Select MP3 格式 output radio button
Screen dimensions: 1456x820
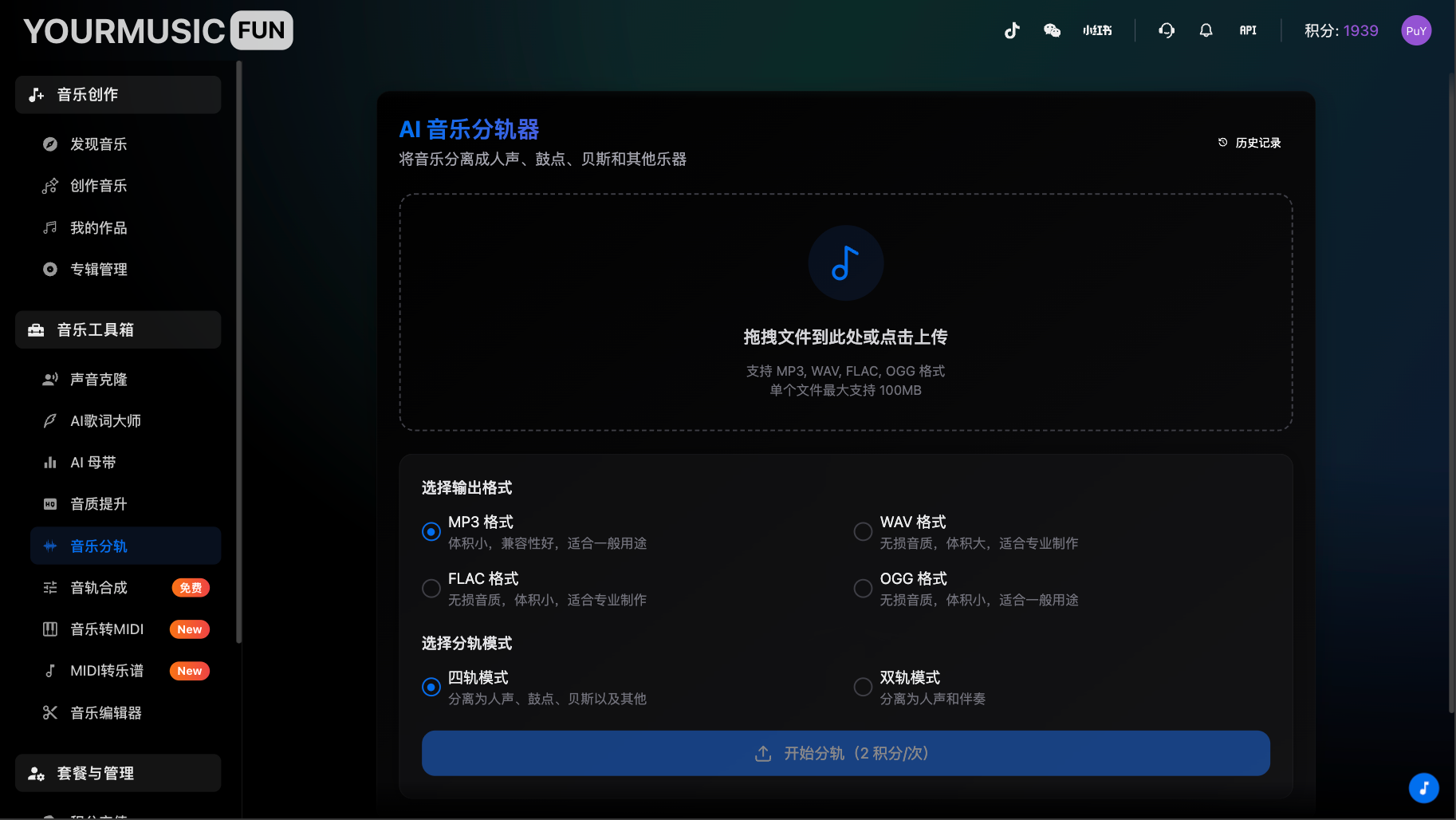click(431, 532)
